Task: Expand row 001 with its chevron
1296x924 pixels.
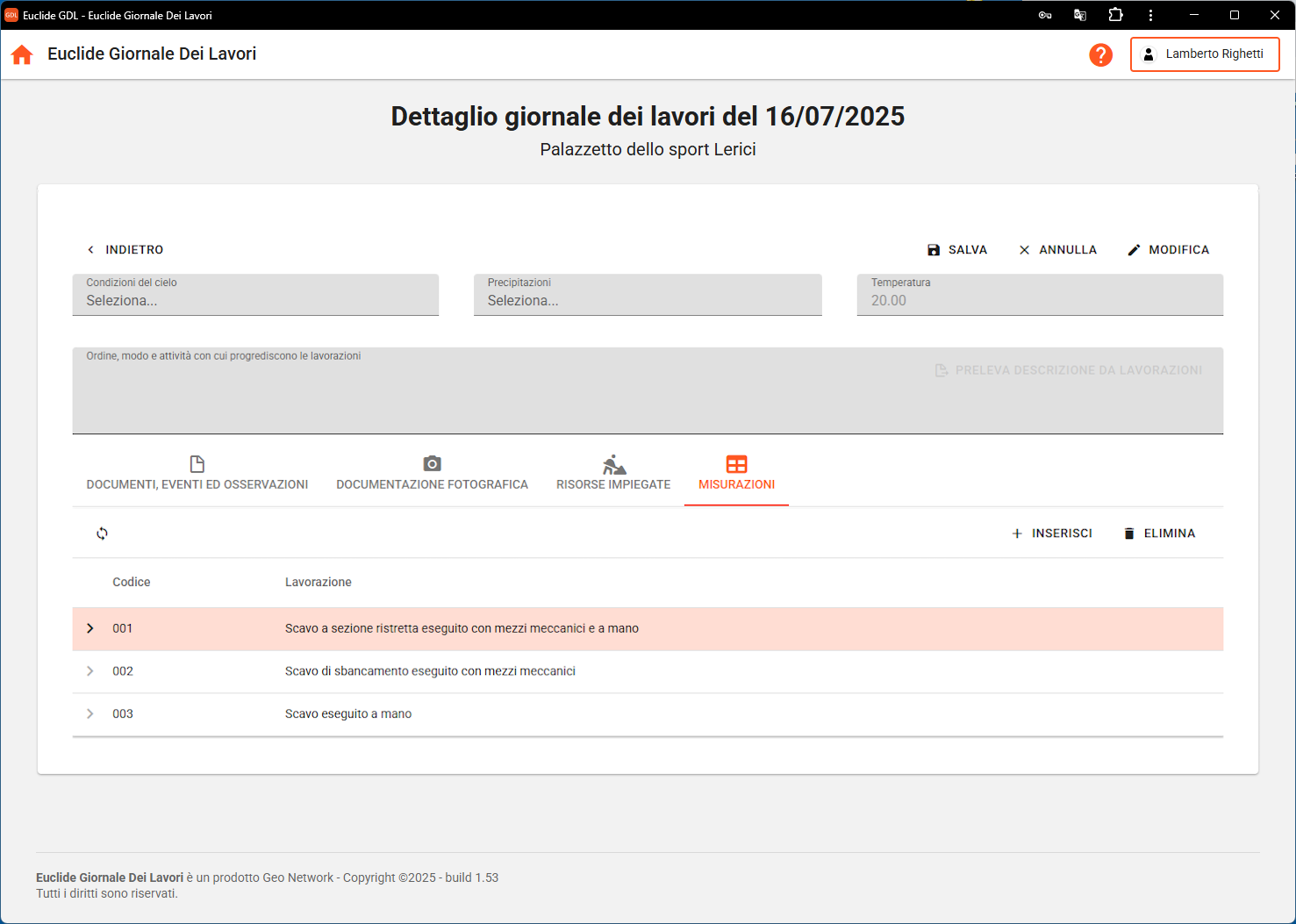Action: coord(90,628)
